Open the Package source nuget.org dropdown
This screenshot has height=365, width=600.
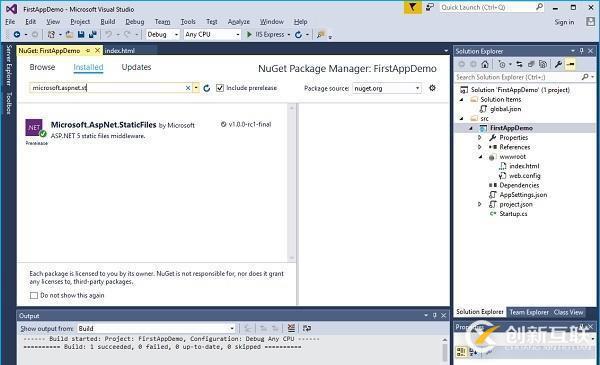click(x=387, y=88)
